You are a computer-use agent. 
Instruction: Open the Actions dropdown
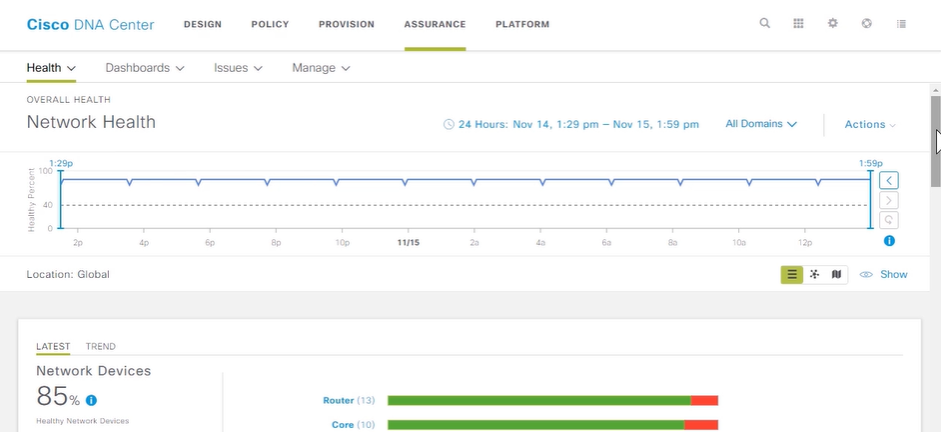pos(870,125)
